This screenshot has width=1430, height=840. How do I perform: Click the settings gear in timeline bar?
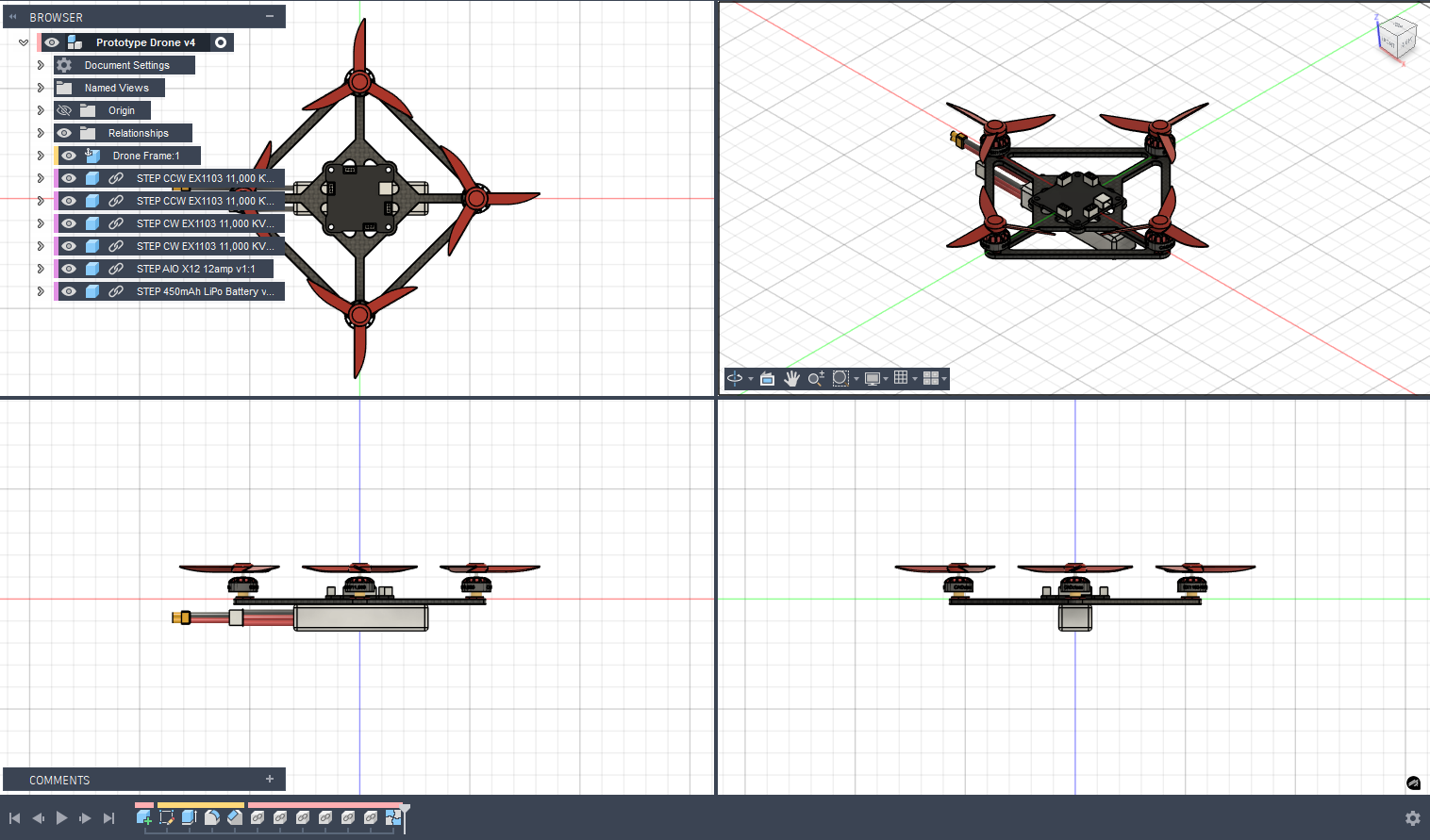pyautogui.click(x=1412, y=818)
